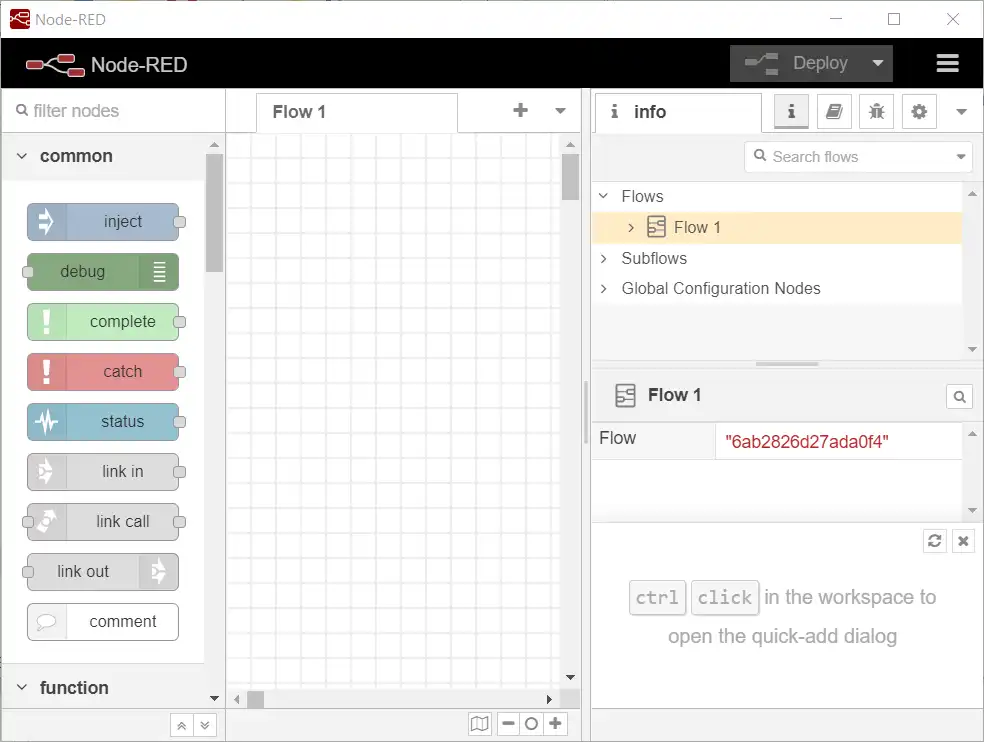Zoom in on the workspace
This screenshot has width=984, height=742.
coord(555,724)
